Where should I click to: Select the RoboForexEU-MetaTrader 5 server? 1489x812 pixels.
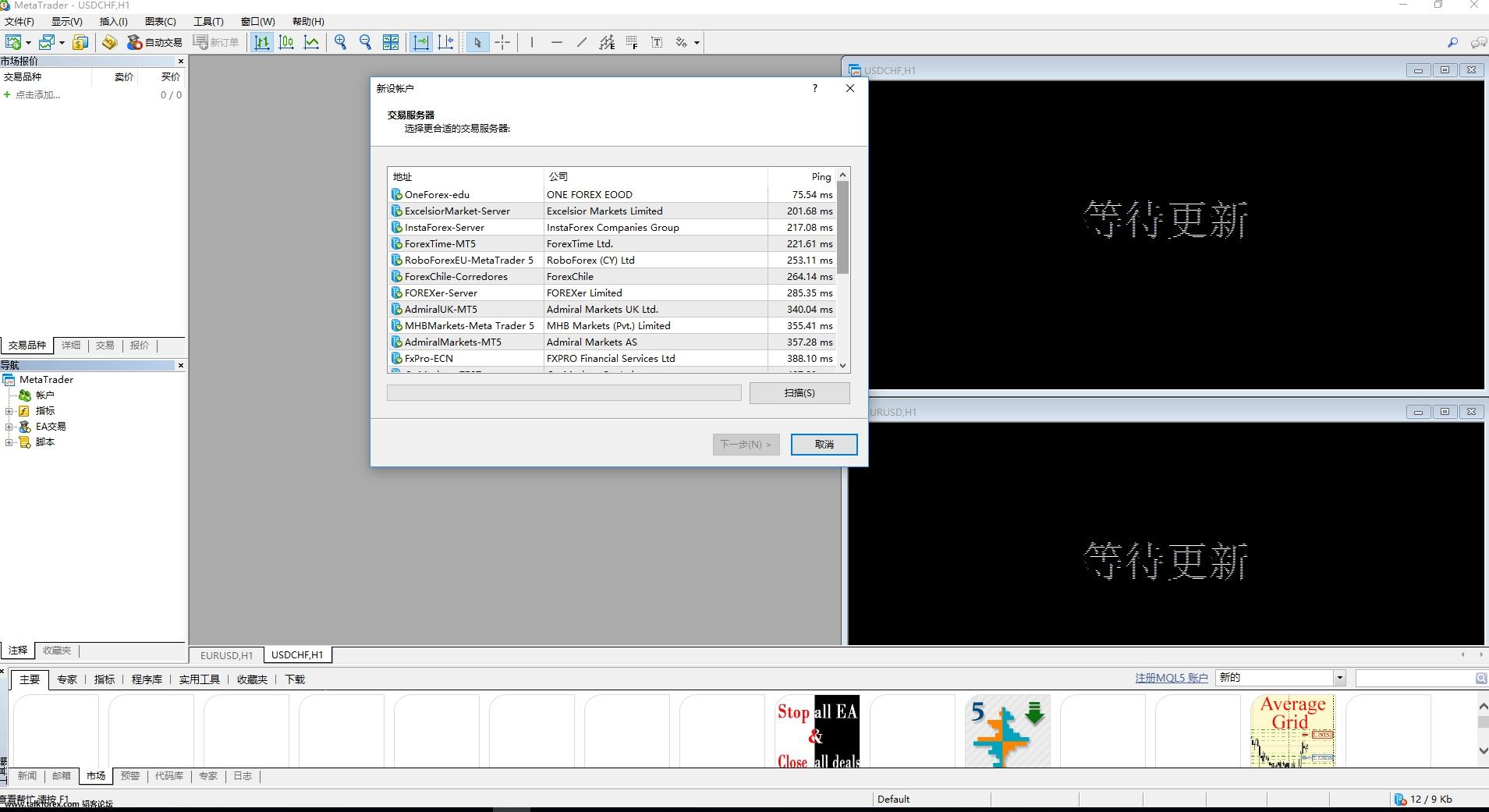[612, 260]
